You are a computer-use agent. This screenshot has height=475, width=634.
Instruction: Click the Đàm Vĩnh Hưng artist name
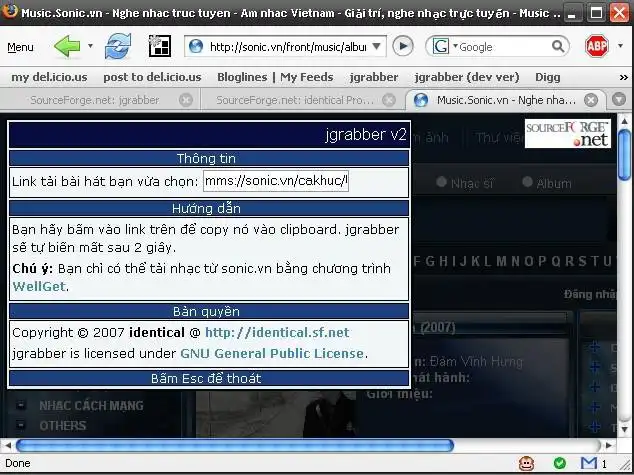coord(476,361)
